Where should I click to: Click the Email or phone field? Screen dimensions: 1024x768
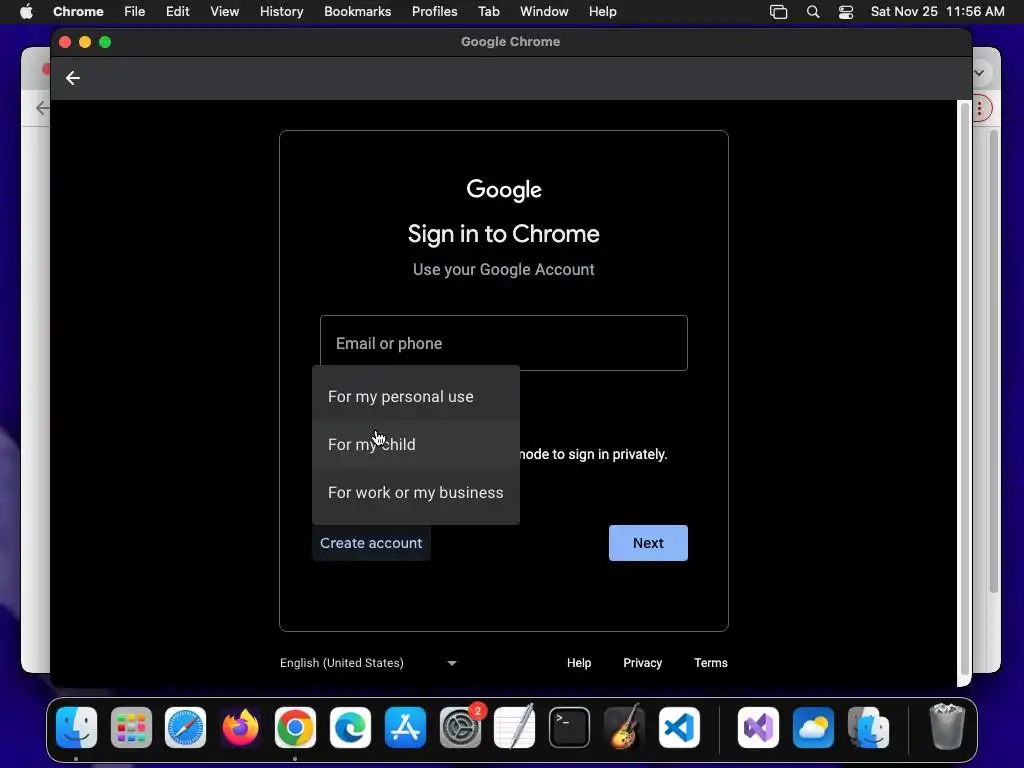point(504,344)
